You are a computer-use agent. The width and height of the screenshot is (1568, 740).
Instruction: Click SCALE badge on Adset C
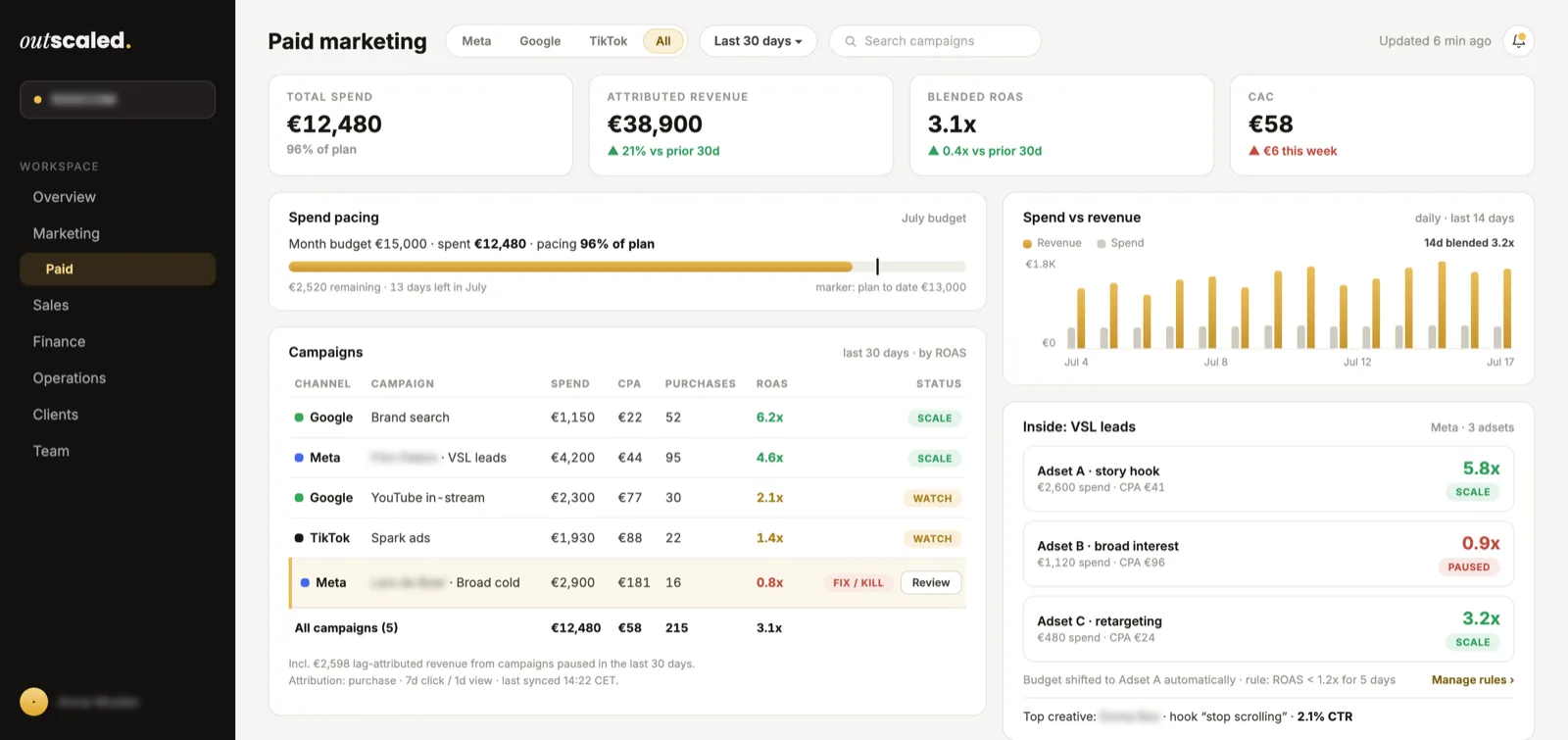1473,642
